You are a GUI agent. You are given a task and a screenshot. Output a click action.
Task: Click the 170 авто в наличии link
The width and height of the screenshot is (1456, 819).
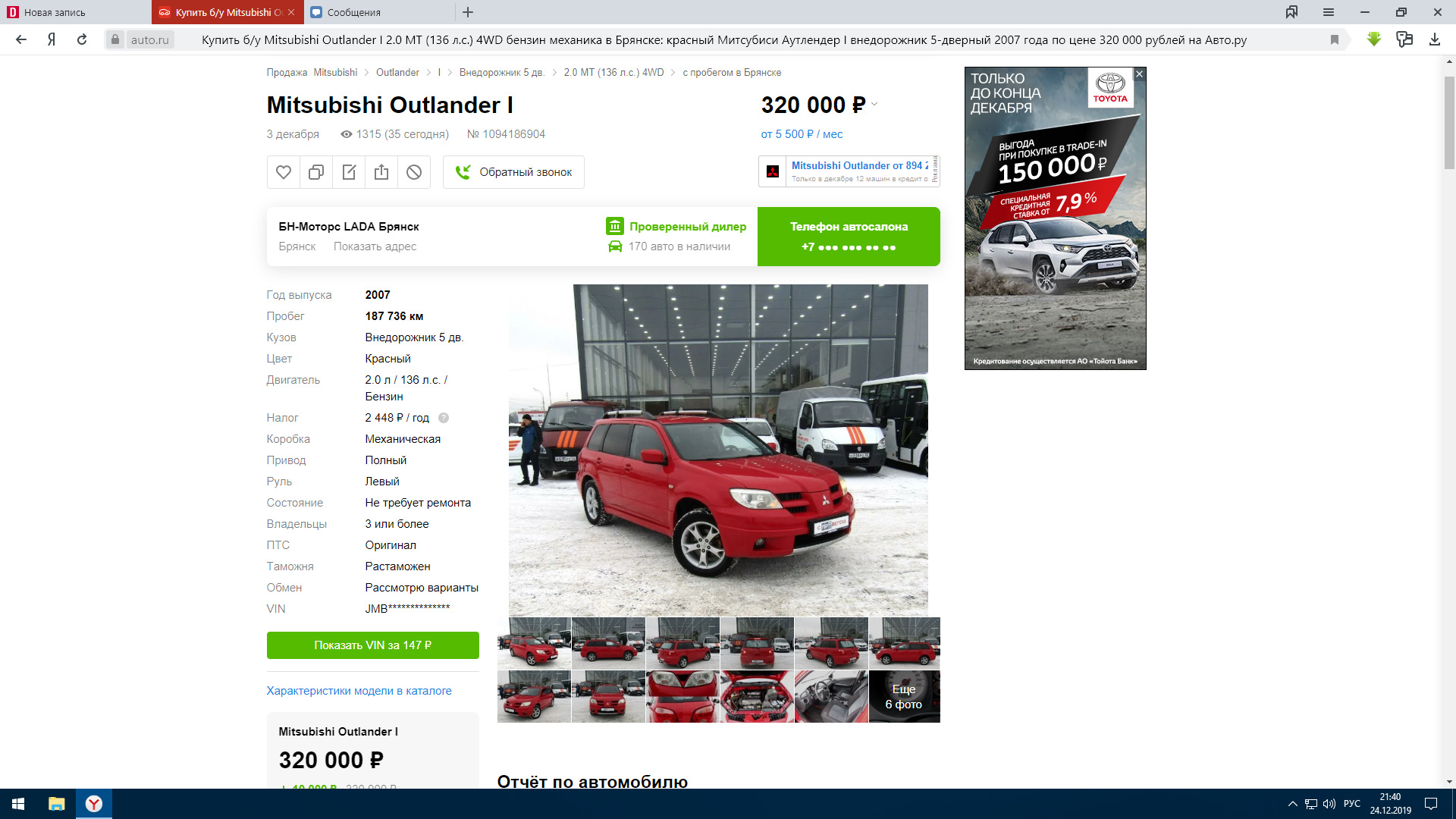pyautogui.click(x=670, y=246)
